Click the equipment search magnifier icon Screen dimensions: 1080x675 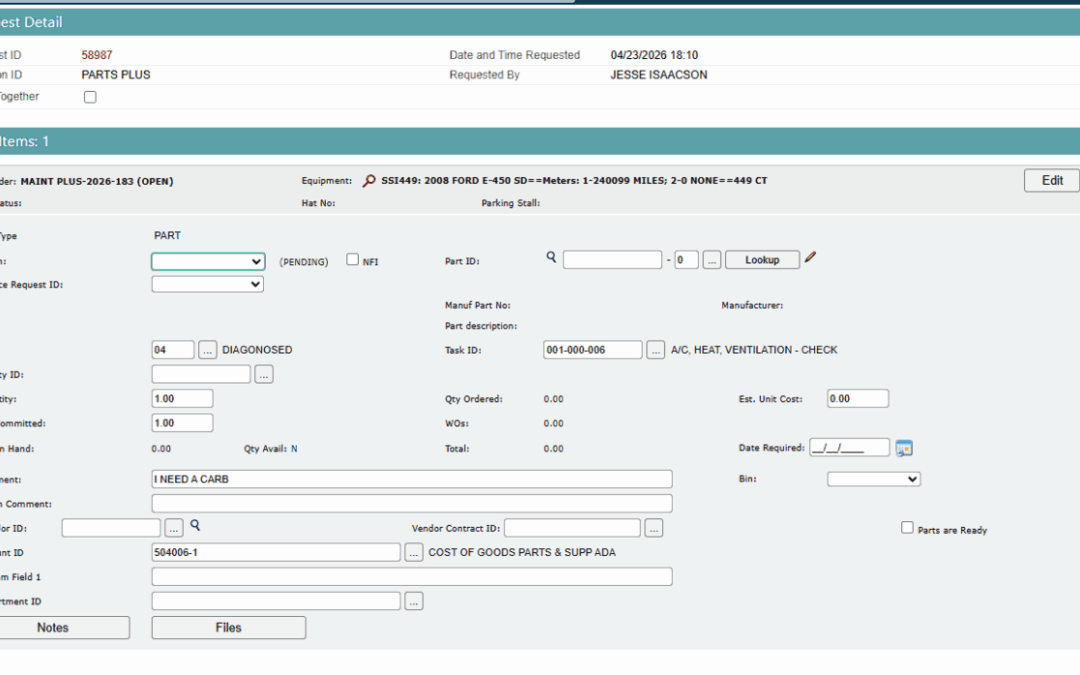pyautogui.click(x=369, y=180)
